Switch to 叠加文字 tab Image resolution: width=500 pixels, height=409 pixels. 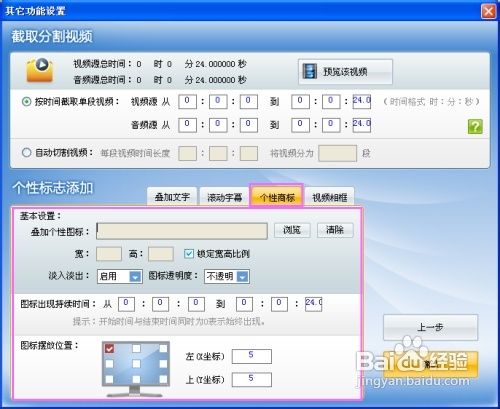(172, 197)
